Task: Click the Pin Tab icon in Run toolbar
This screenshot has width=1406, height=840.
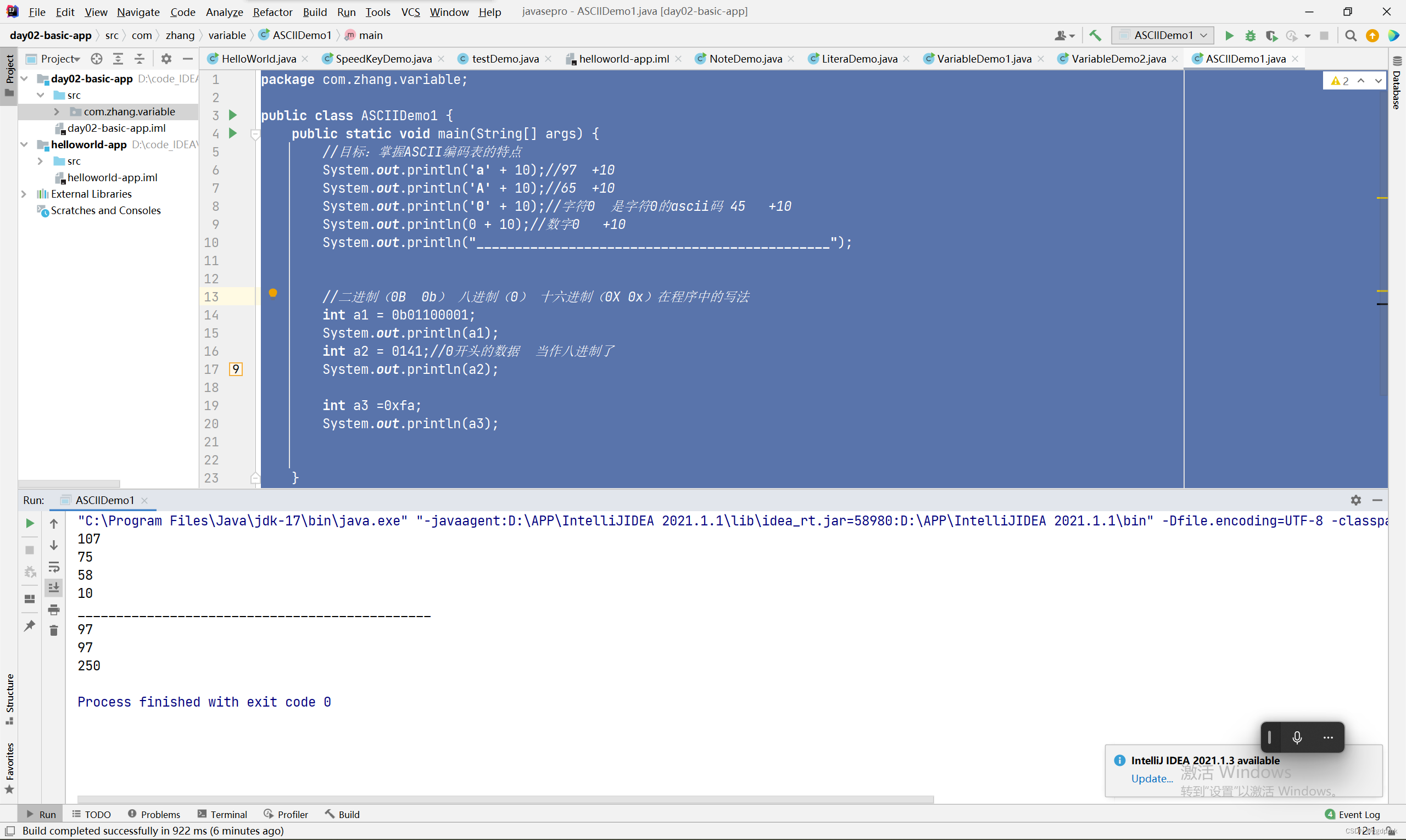Action: point(30,624)
